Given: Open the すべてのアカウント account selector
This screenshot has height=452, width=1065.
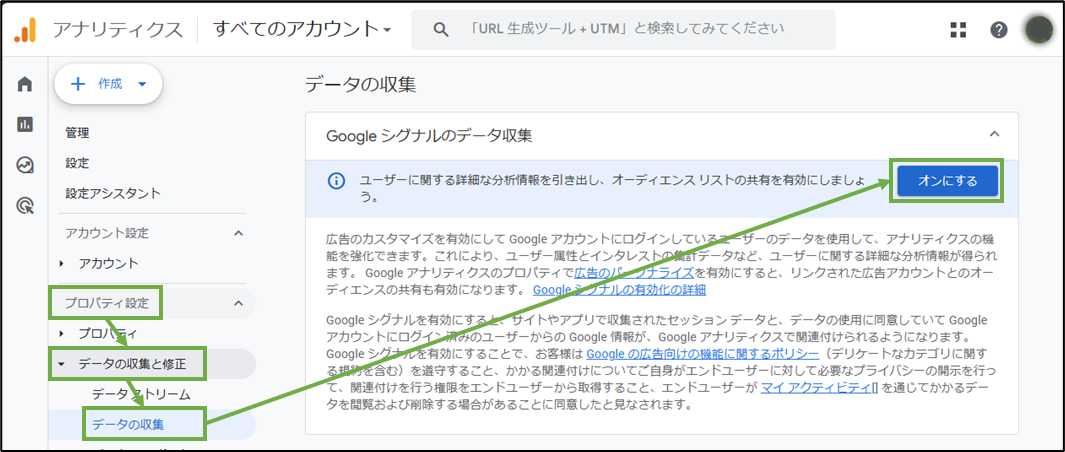Looking at the screenshot, I should [x=302, y=29].
